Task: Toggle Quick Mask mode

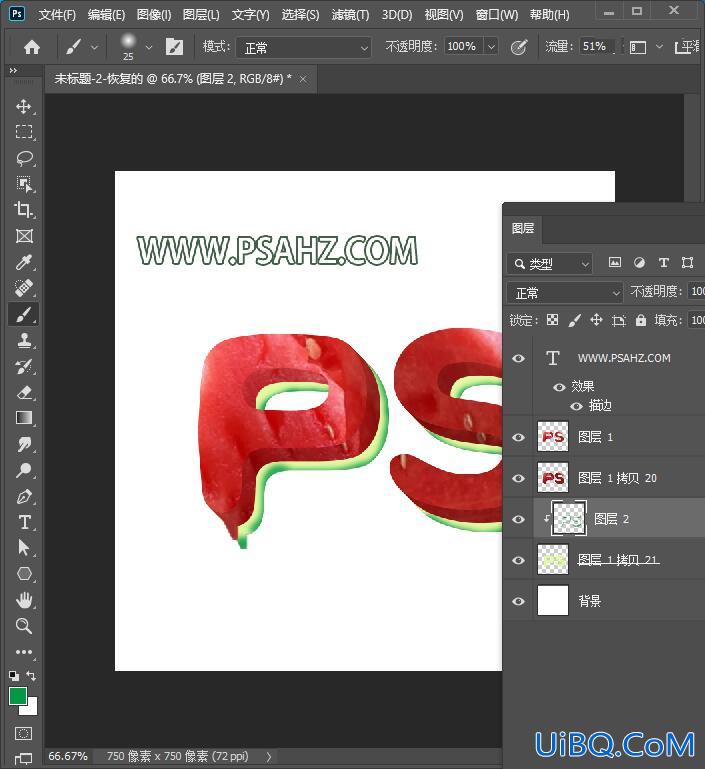Action: 23,733
